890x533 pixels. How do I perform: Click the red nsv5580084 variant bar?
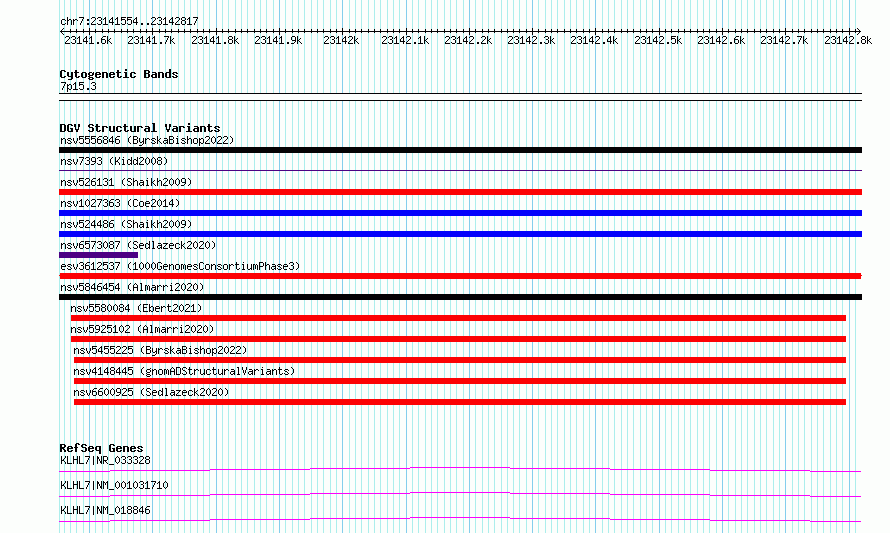[x=458, y=318]
